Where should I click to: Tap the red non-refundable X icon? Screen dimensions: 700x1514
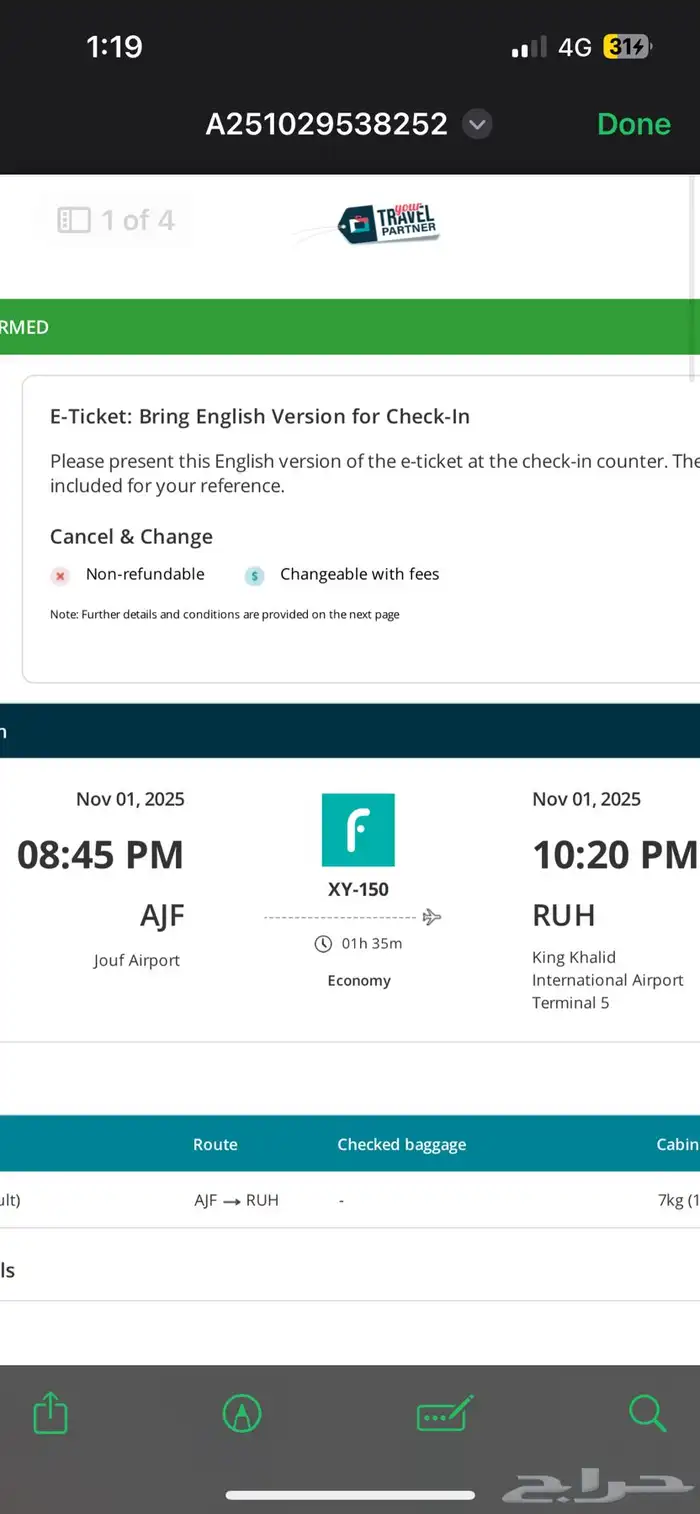tap(61, 575)
